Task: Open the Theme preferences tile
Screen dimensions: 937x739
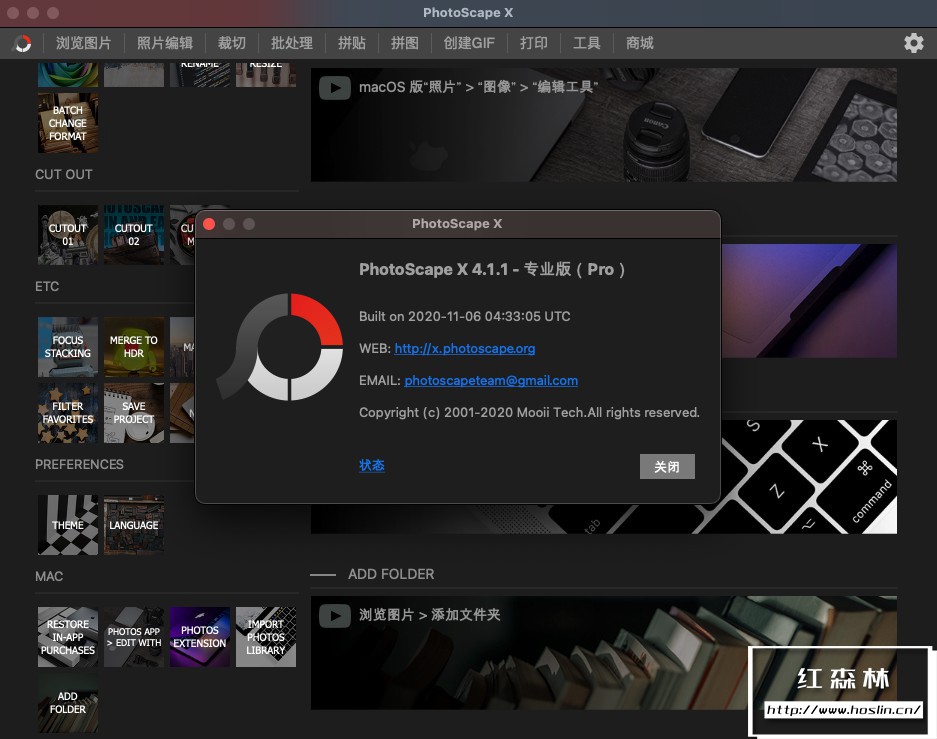Action: (x=68, y=525)
